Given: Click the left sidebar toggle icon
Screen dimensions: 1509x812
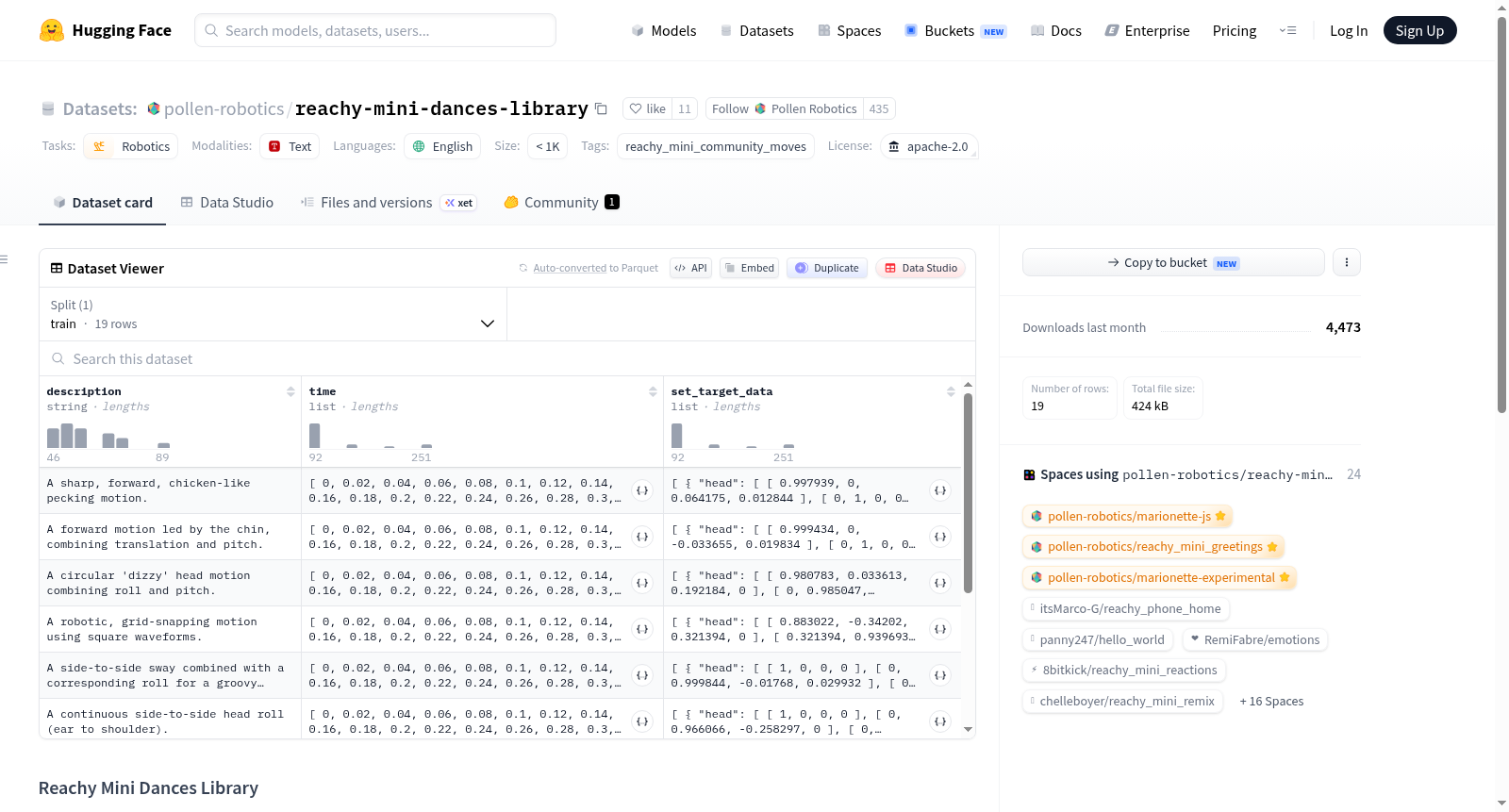Looking at the screenshot, I should [x=4, y=259].
